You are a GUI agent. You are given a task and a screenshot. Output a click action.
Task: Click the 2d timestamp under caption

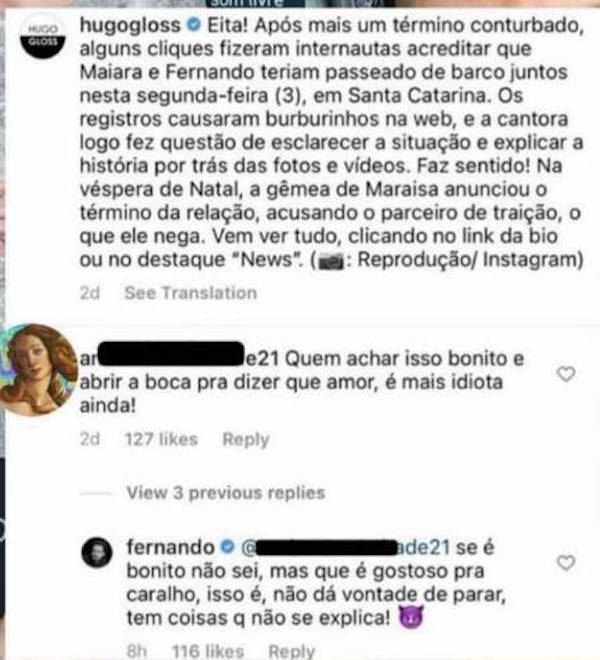pos(90,293)
